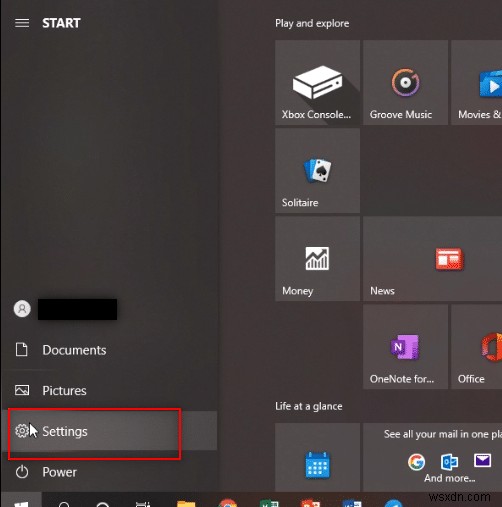The width and height of the screenshot is (502, 507).
Task: Click the Windows Start button in the taskbar
Action: (21, 500)
